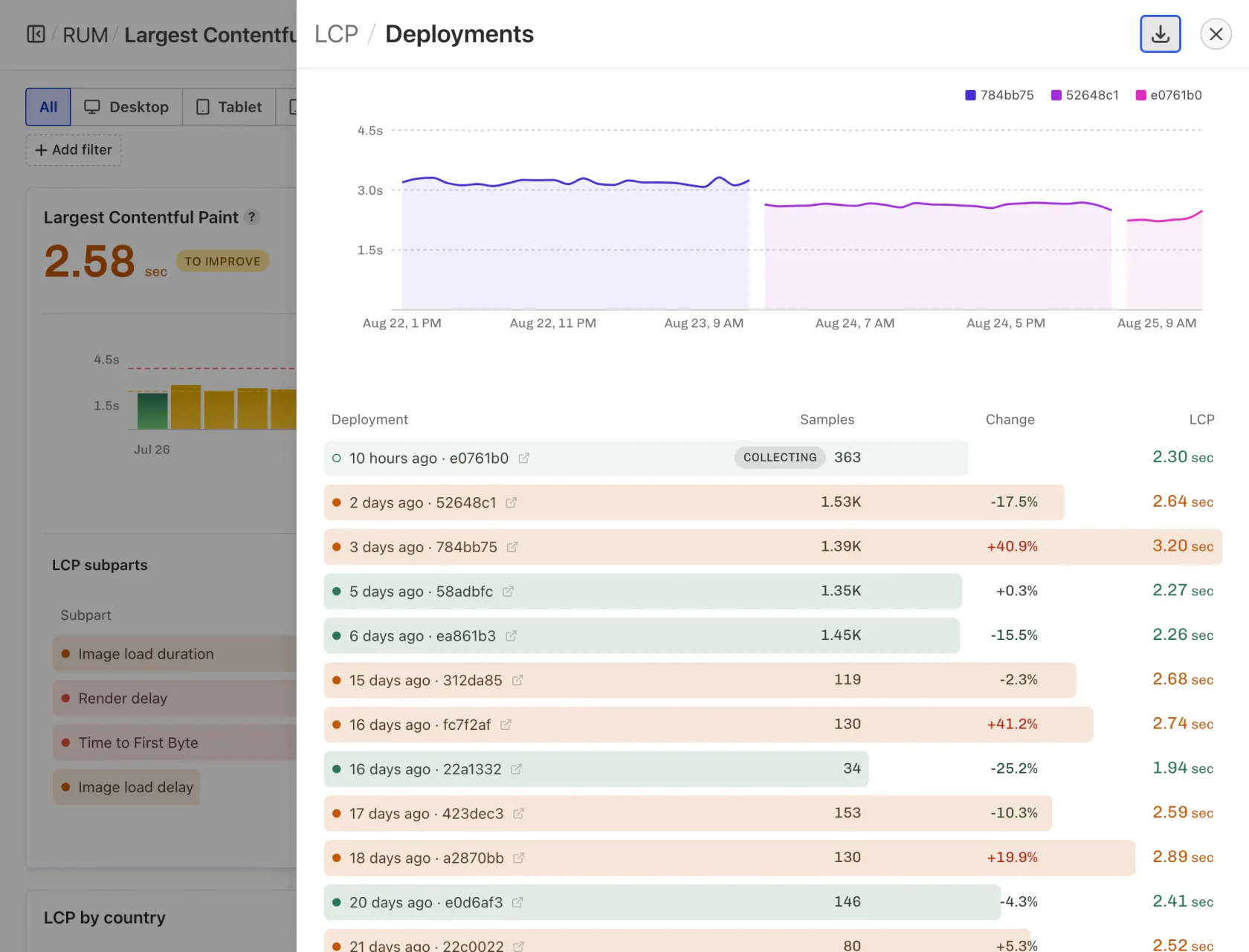Open external link icon for deployment 22a1332
The height and width of the screenshot is (952, 1249).
point(516,769)
